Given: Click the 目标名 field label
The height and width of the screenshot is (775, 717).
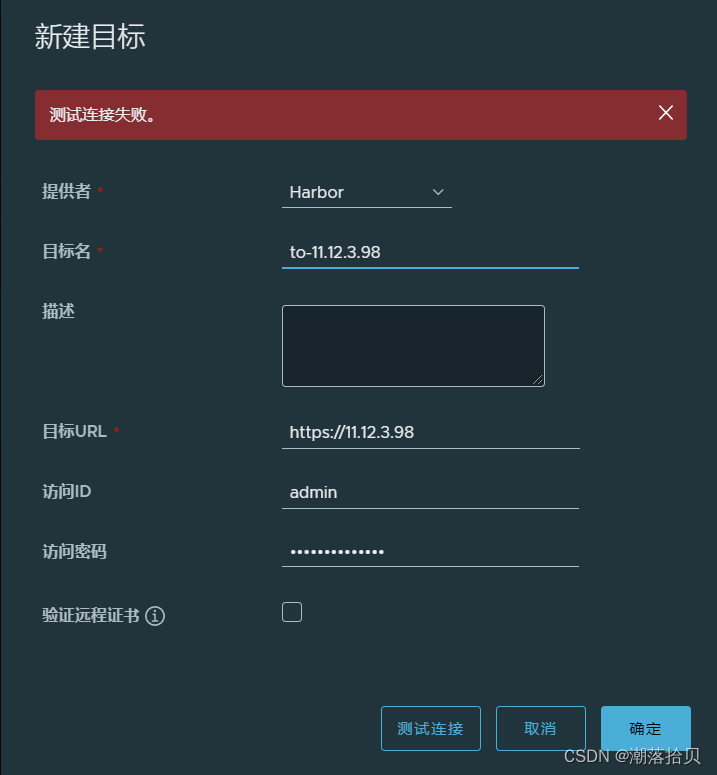Looking at the screenshot, I should tap(67, 252).
